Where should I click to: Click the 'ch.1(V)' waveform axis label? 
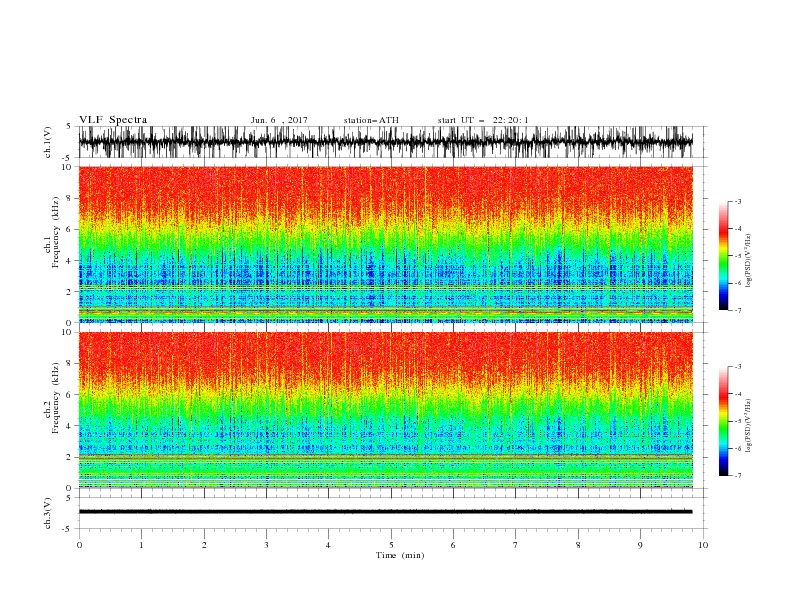[48, 142]
